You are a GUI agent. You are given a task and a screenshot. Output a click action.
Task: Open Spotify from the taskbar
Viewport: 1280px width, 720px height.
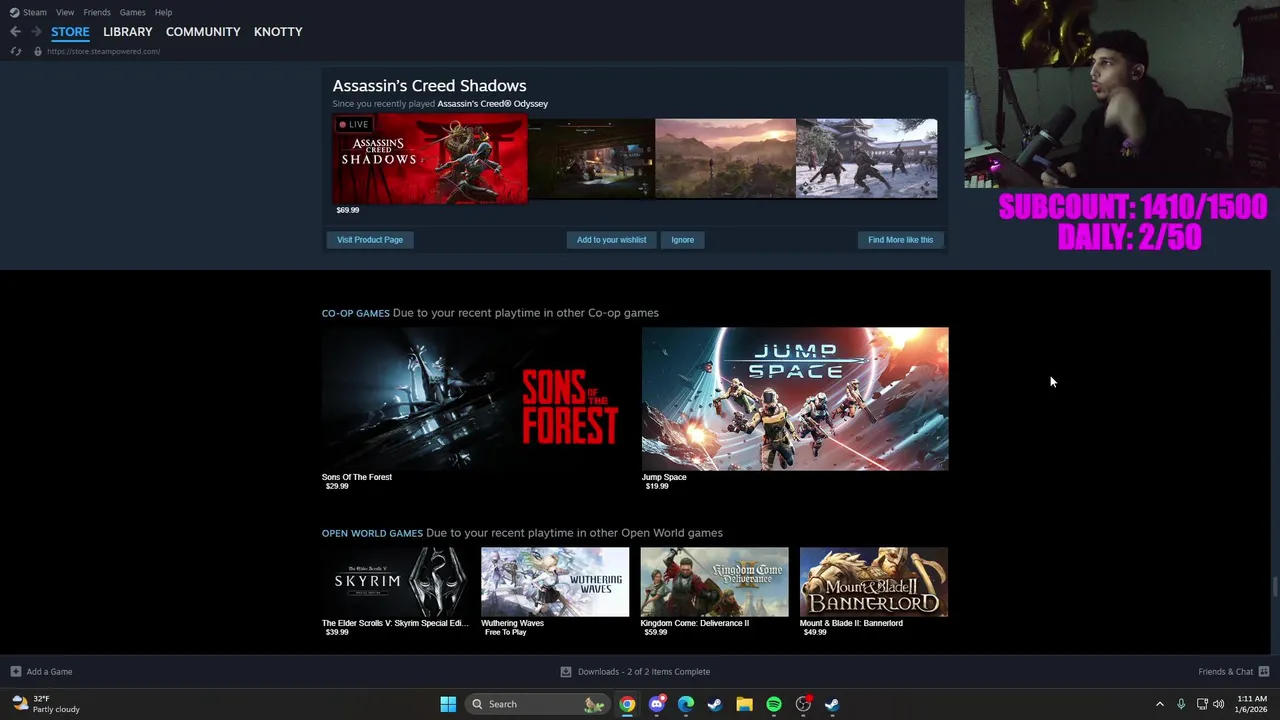pos(774,704)
